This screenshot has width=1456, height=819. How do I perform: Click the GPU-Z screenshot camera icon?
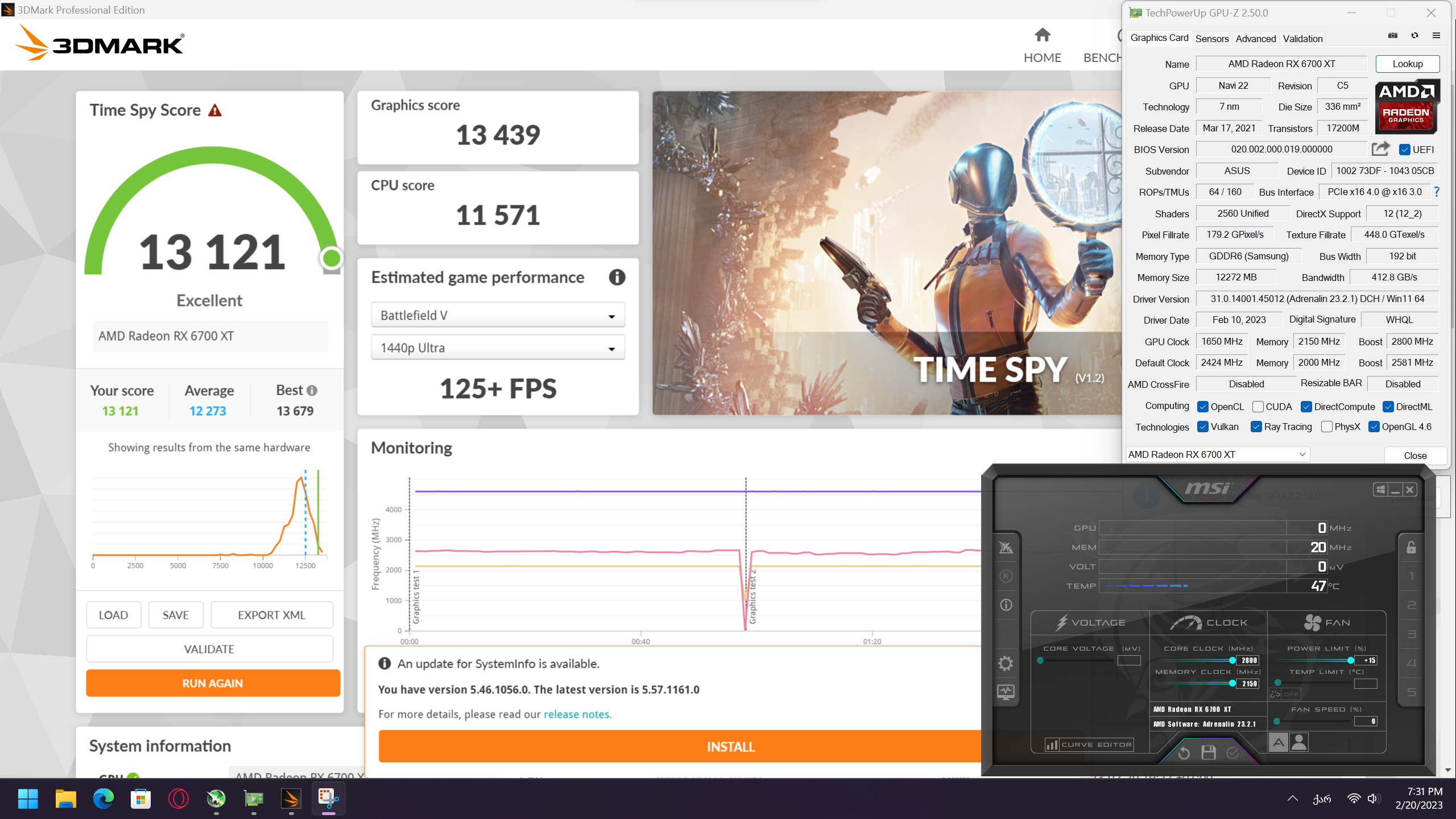click(1392, 35)
